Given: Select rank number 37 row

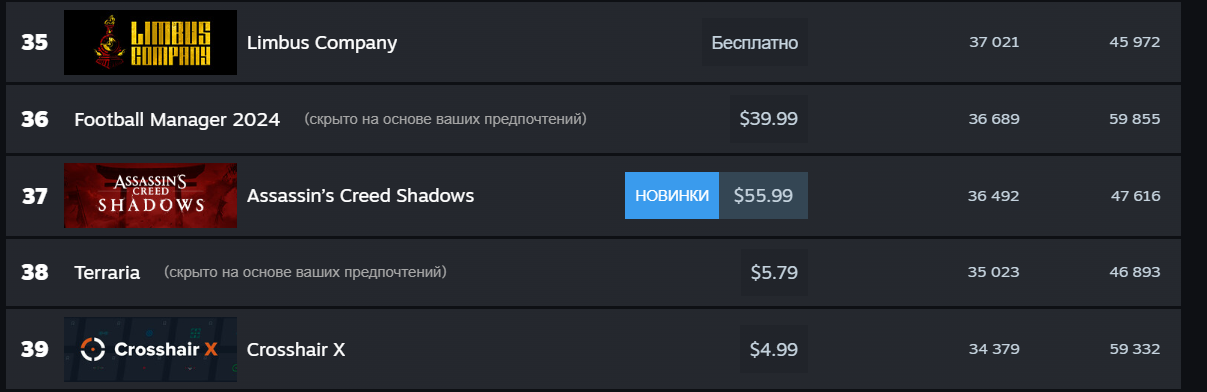Looking at the screenshot, I should pyautogui.click(x=593, y=195).
